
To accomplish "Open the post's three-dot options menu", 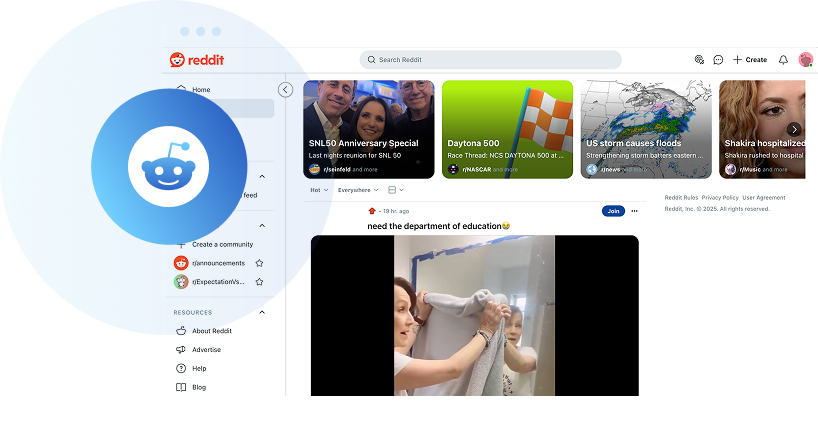I will click(x=634, y=211).
